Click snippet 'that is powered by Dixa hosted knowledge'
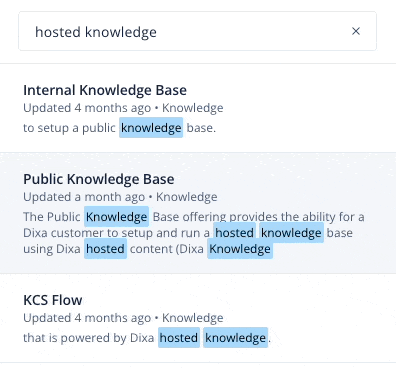Viewport: 396px width, 368px height. [x=147, y=338]
